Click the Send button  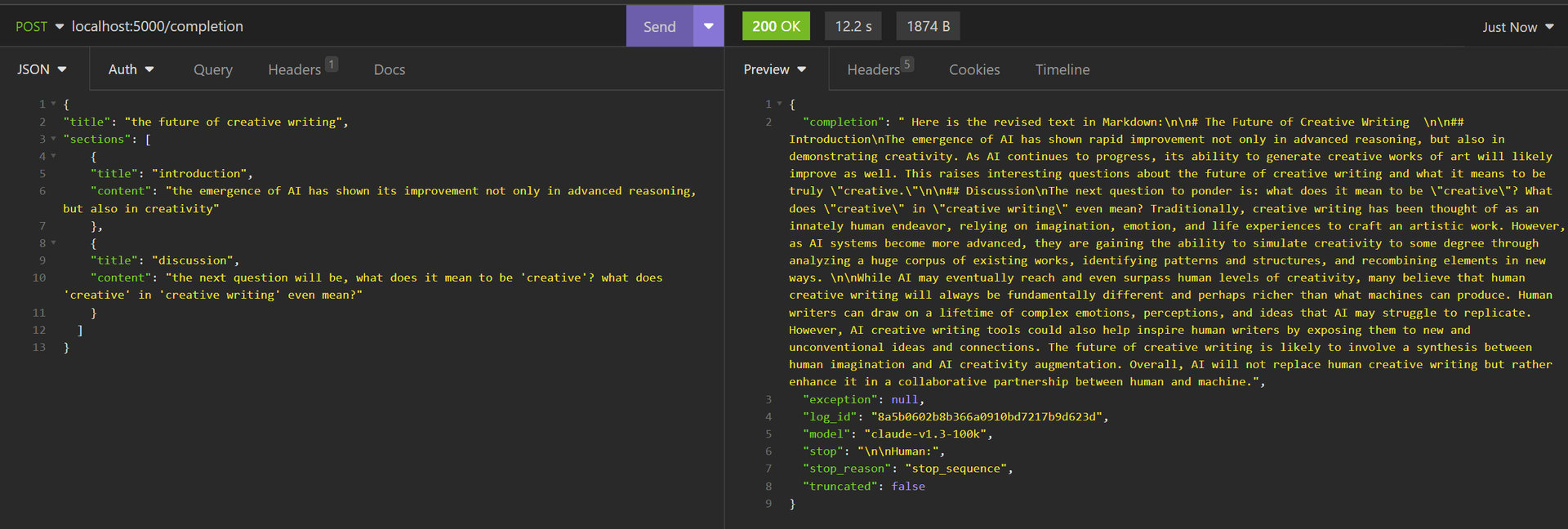click(659, 26)
